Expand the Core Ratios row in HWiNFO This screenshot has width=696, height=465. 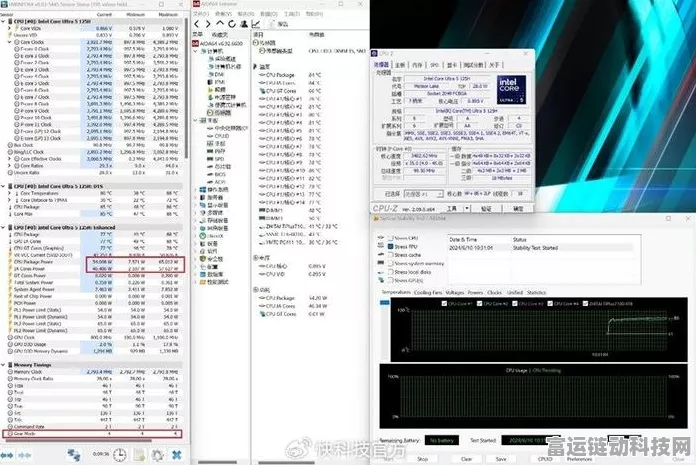(9, 166)
